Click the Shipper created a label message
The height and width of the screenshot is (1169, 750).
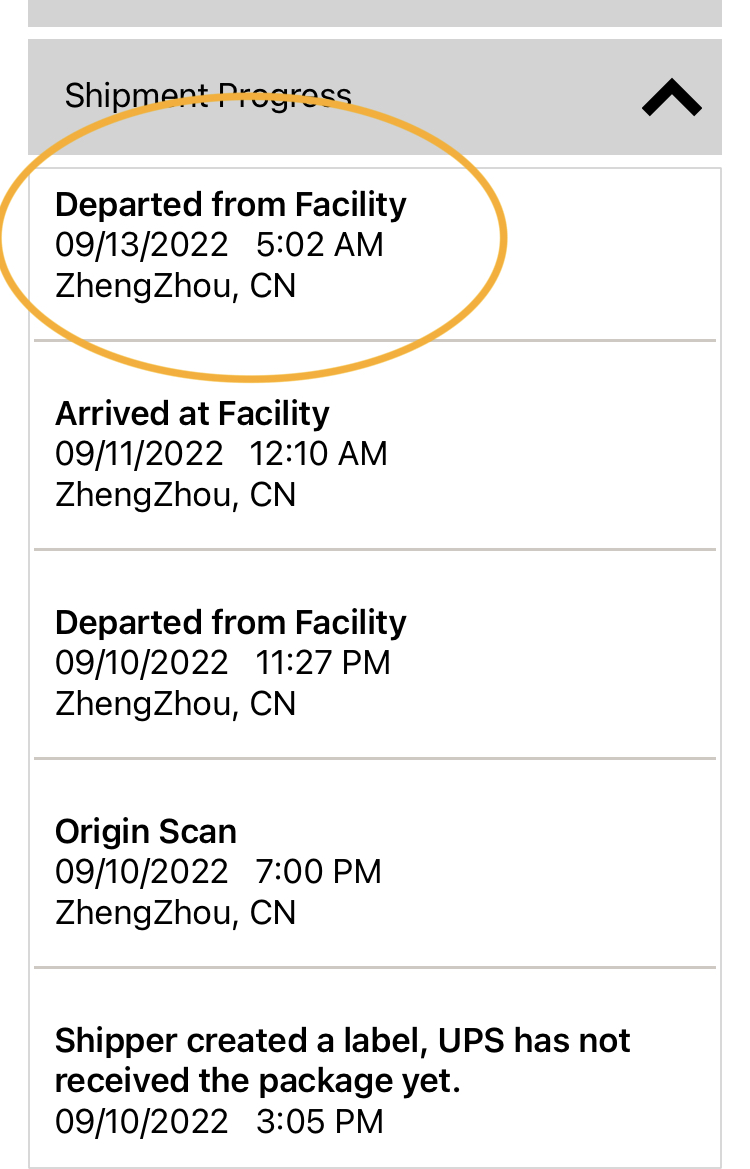(x=342, y=1060)
